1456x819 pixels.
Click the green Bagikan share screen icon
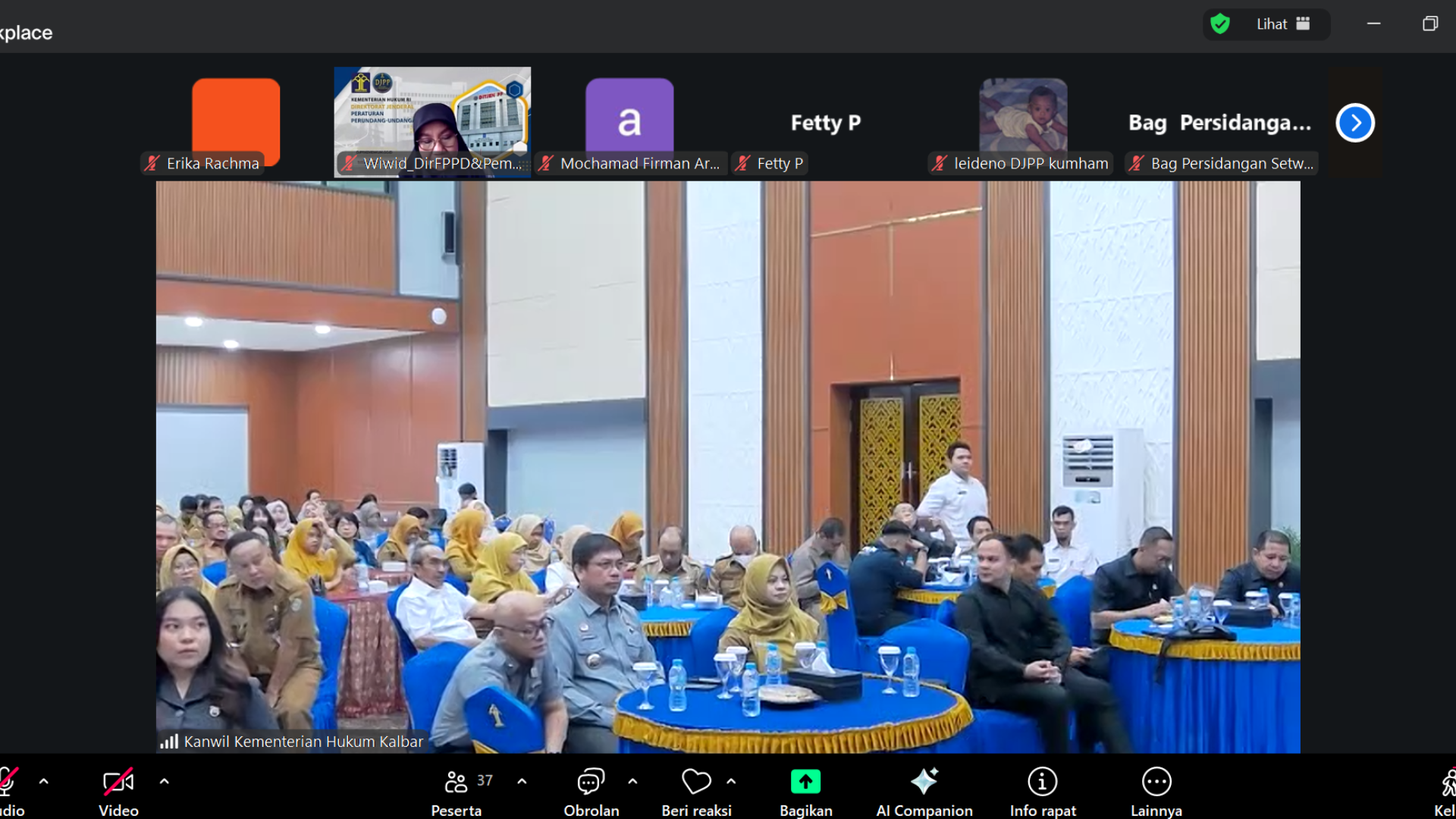point(805,782)
